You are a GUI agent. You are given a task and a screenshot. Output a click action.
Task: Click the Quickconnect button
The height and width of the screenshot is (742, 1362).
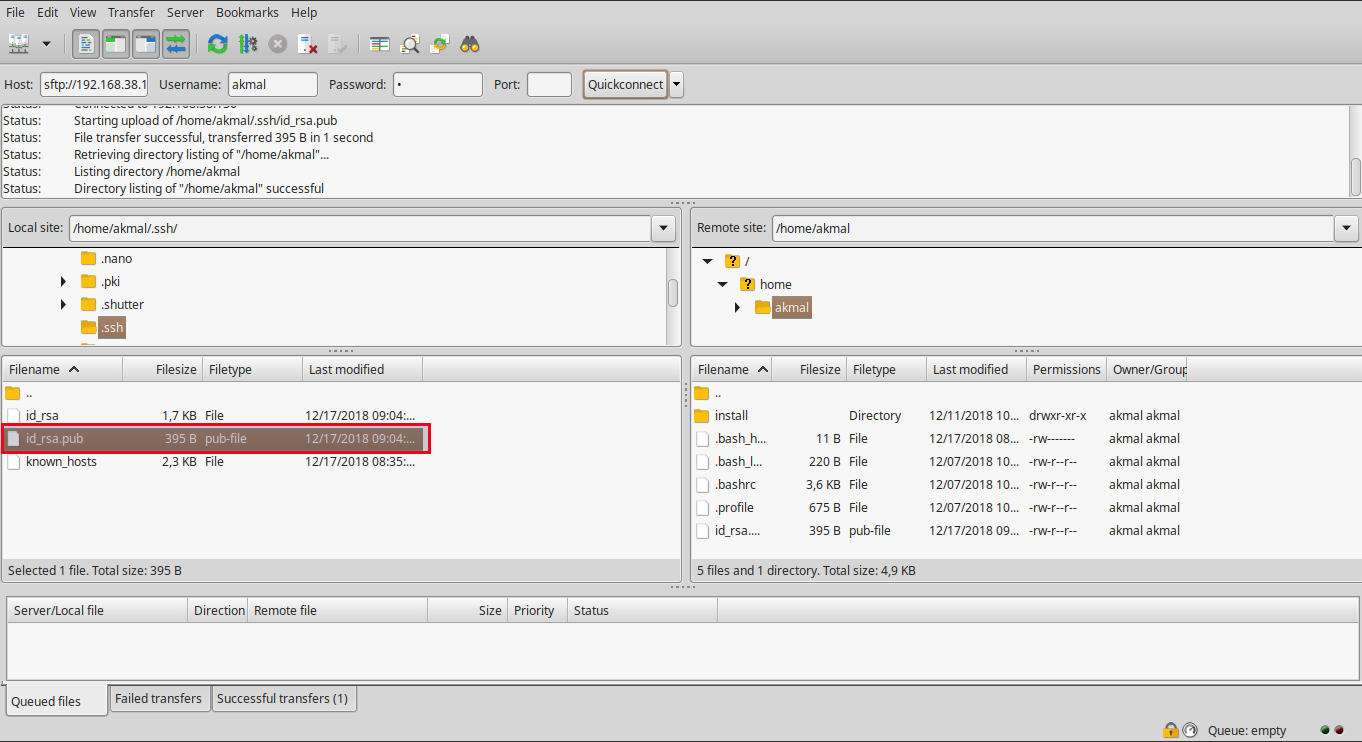point(626,85)
